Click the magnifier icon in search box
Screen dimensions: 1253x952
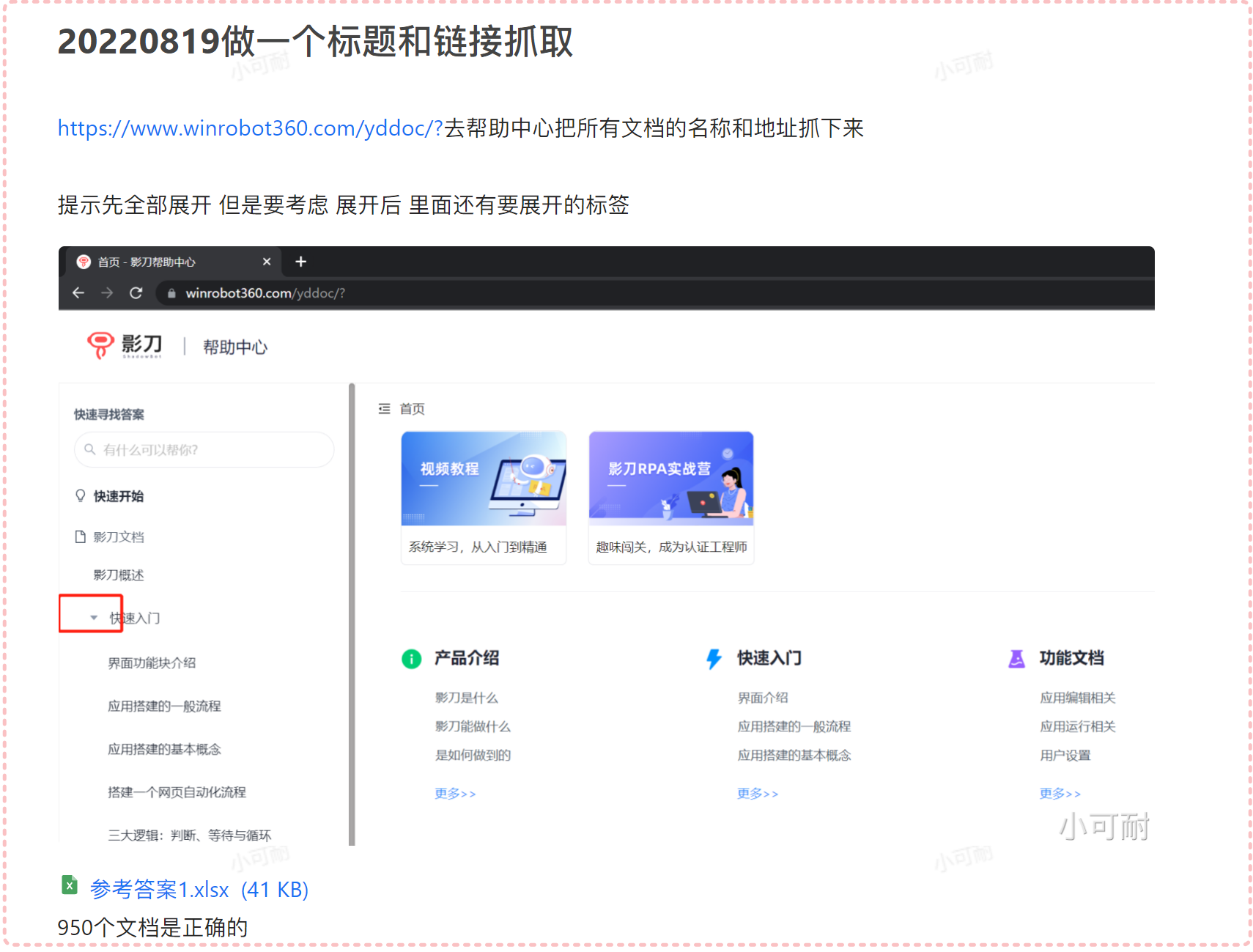[90, 449]
